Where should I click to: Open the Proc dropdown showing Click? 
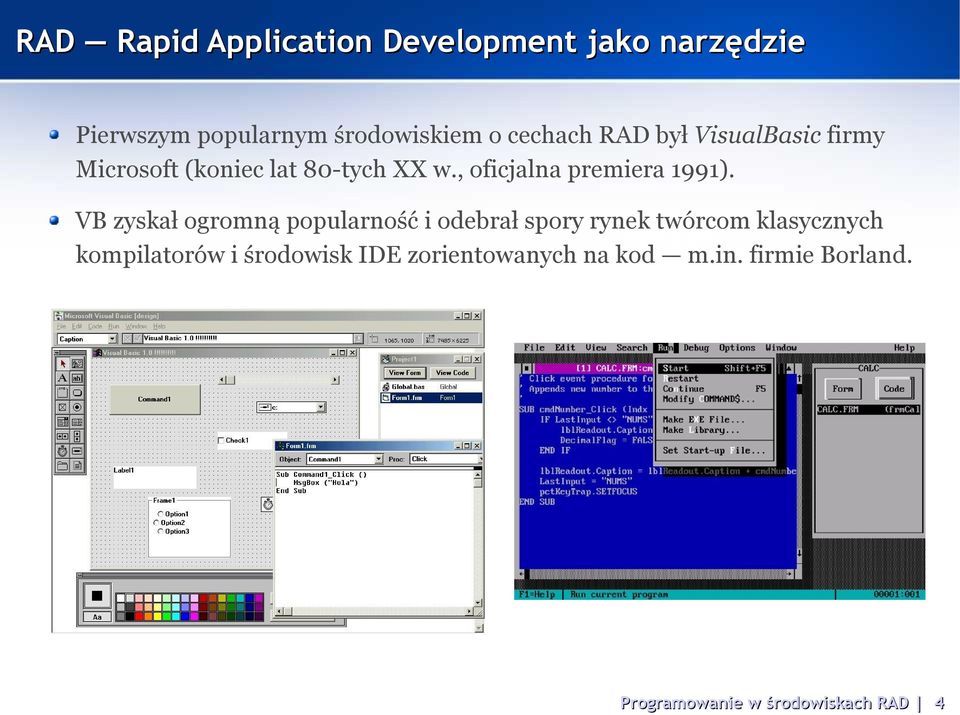(x=481, y=459)
